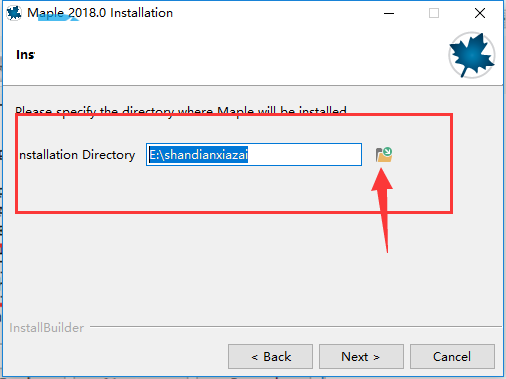Click the empty space inside the directory field

304,155
